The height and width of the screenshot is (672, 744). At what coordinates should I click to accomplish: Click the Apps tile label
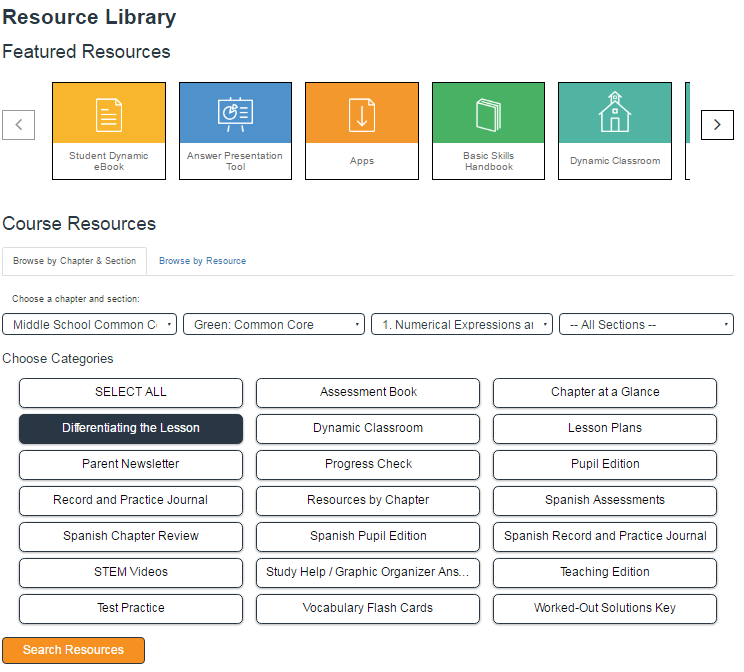click(x=362, y=161)
